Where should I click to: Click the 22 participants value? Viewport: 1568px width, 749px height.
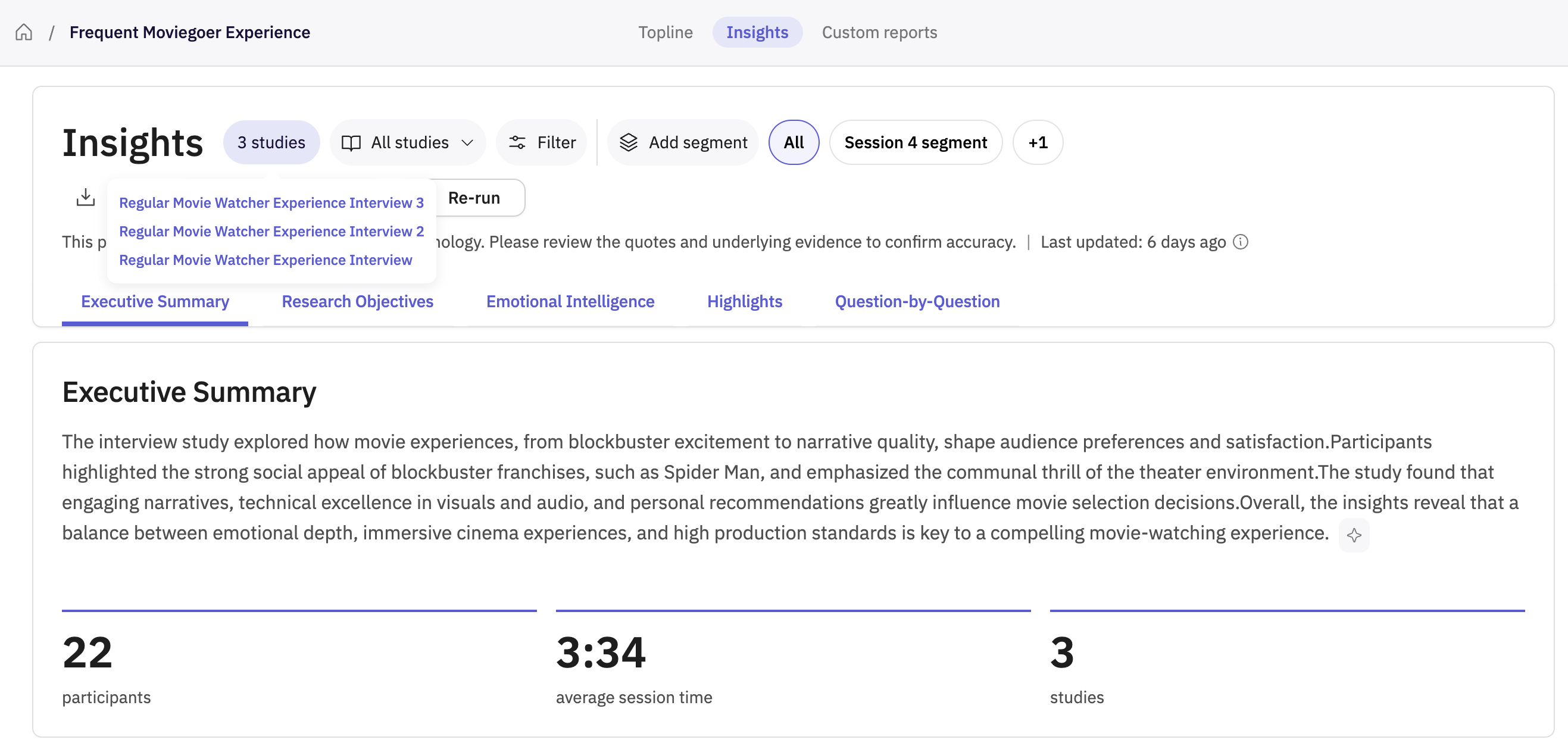tap(88, 652)
